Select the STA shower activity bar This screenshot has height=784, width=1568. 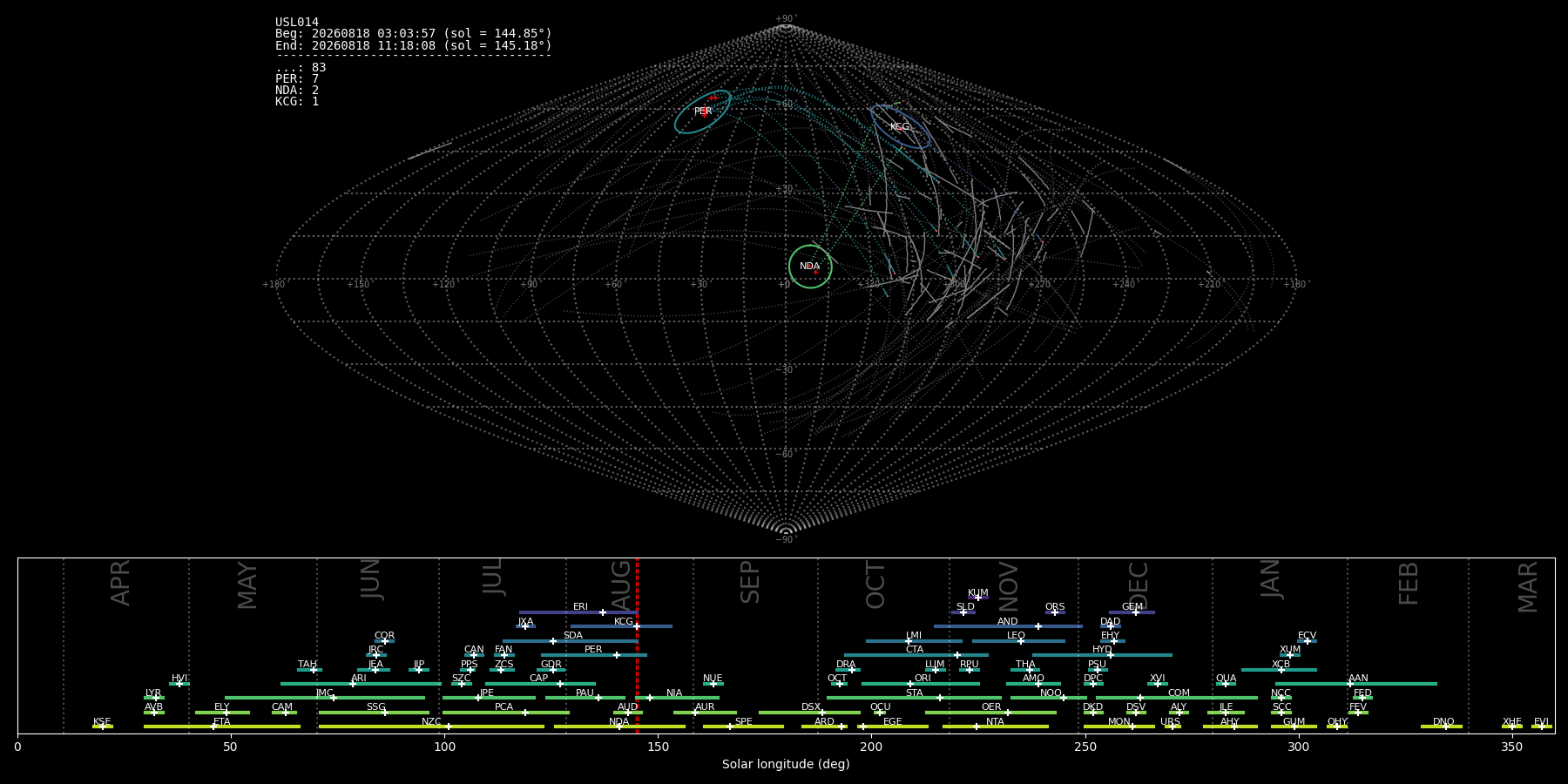(915, 698)
